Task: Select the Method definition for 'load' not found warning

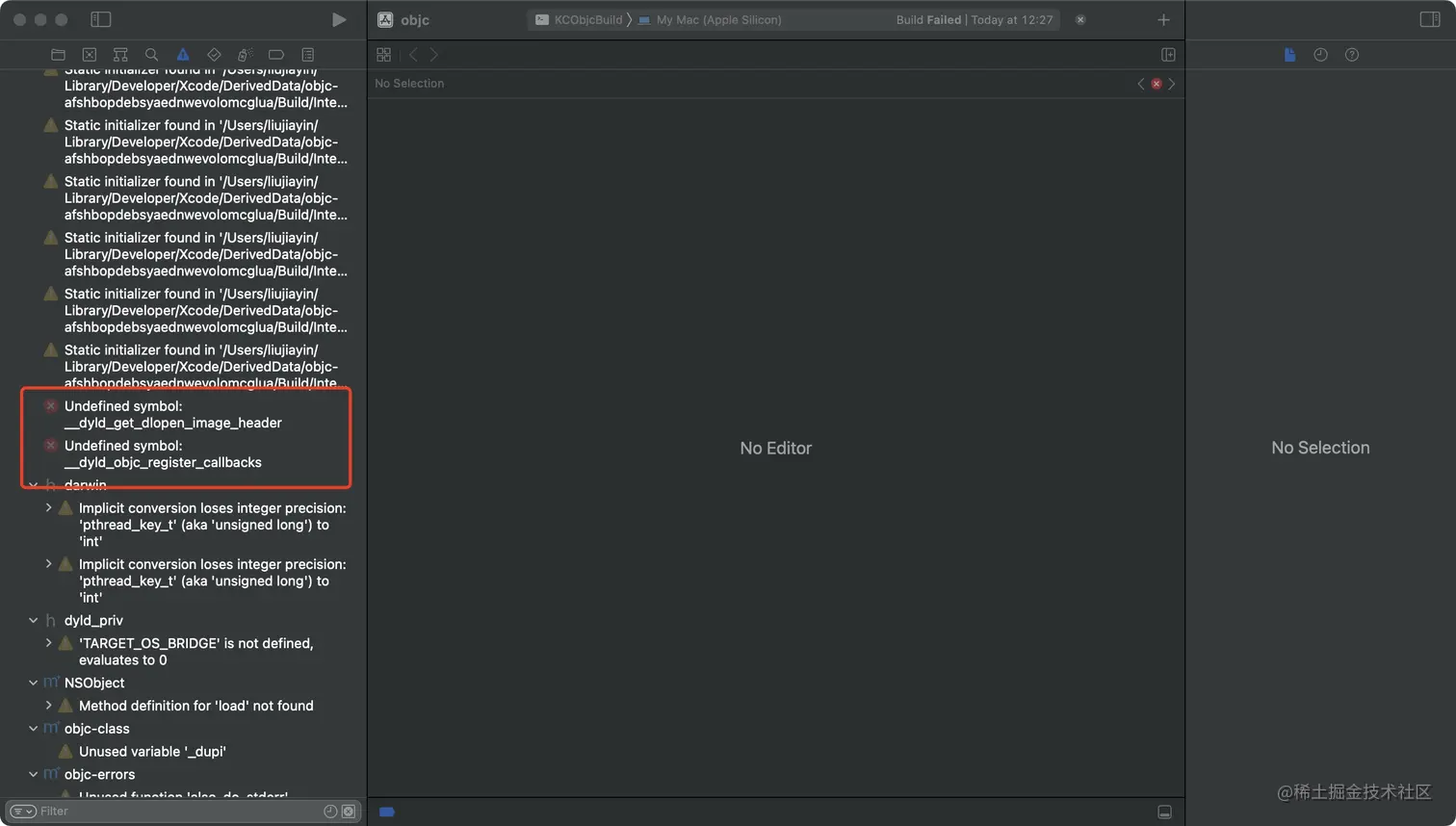Action: (195, 706)
